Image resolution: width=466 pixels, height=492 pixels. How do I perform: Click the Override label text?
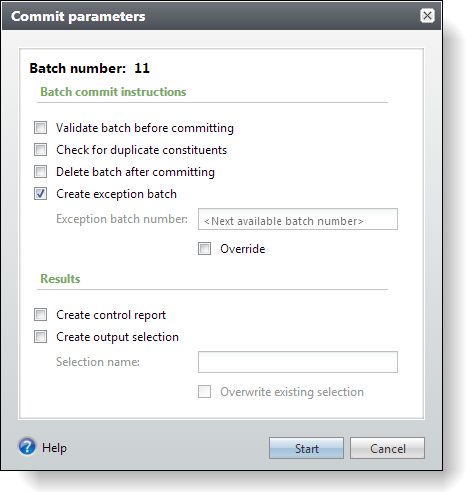(x=243, y=249)
